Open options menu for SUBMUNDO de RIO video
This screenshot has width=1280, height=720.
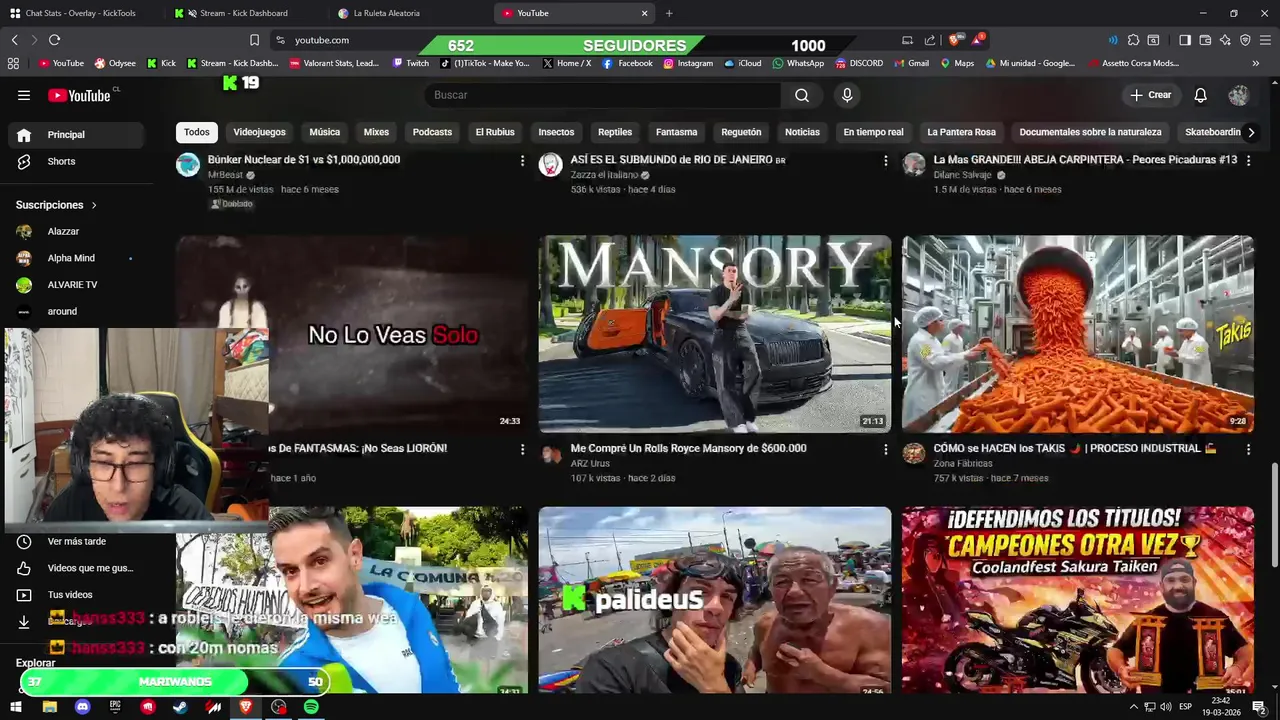885,160
